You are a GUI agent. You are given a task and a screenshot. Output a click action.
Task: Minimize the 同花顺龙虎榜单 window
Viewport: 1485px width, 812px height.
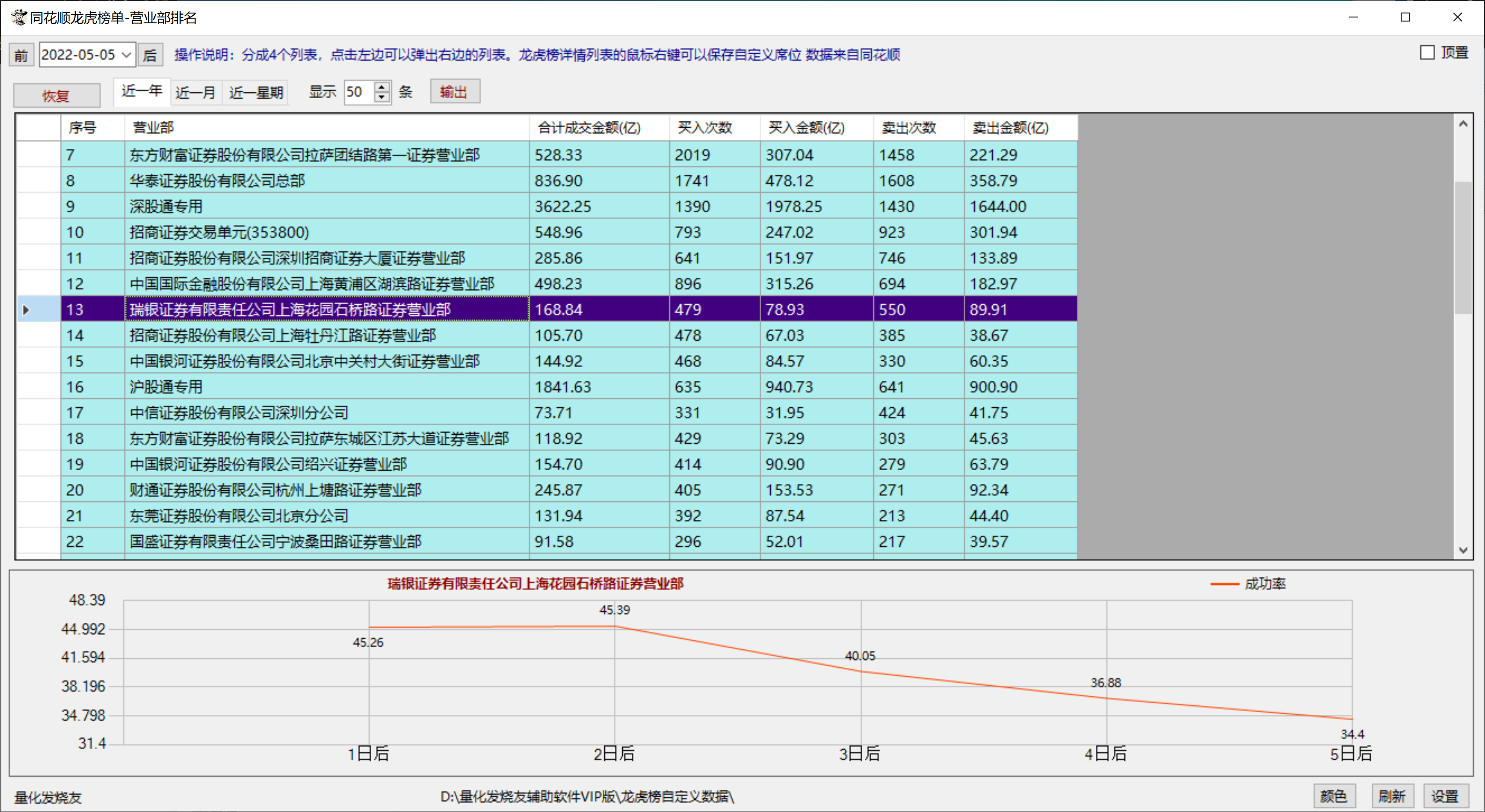click(1354, 17)
